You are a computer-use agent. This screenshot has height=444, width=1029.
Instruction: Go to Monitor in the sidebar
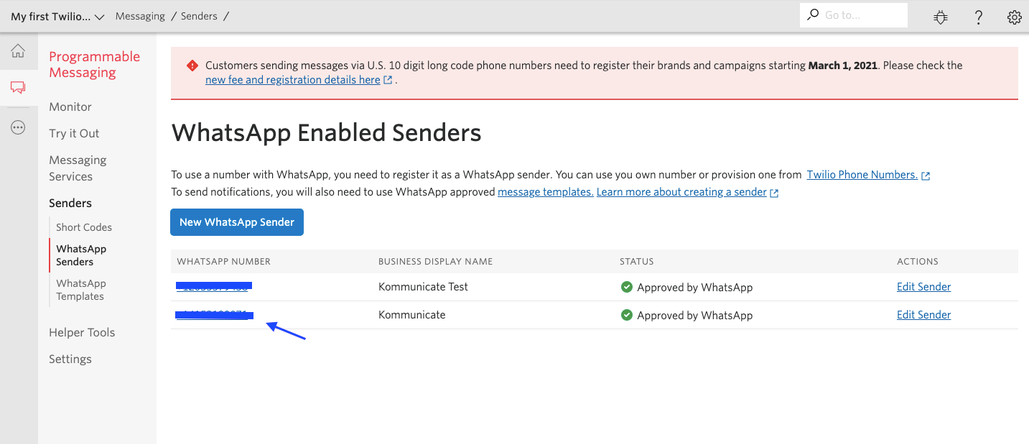point(70,107)
